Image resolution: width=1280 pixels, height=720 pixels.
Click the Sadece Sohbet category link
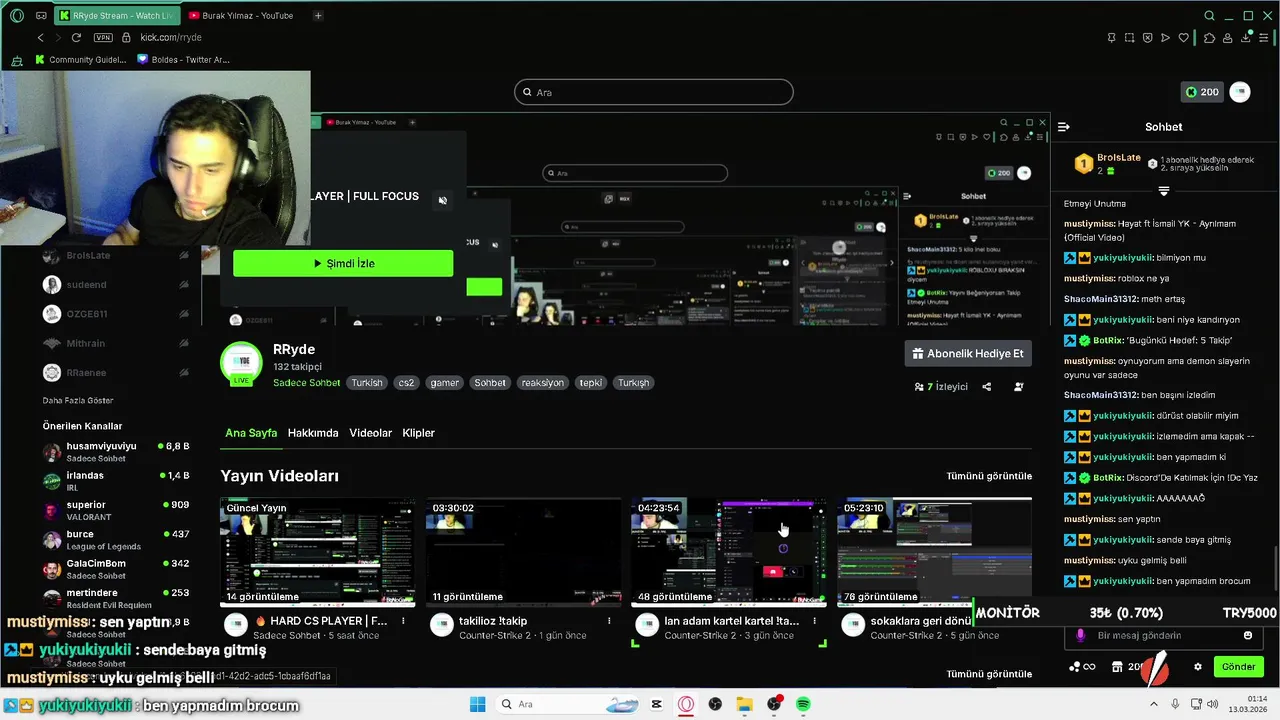pos(306,383)
